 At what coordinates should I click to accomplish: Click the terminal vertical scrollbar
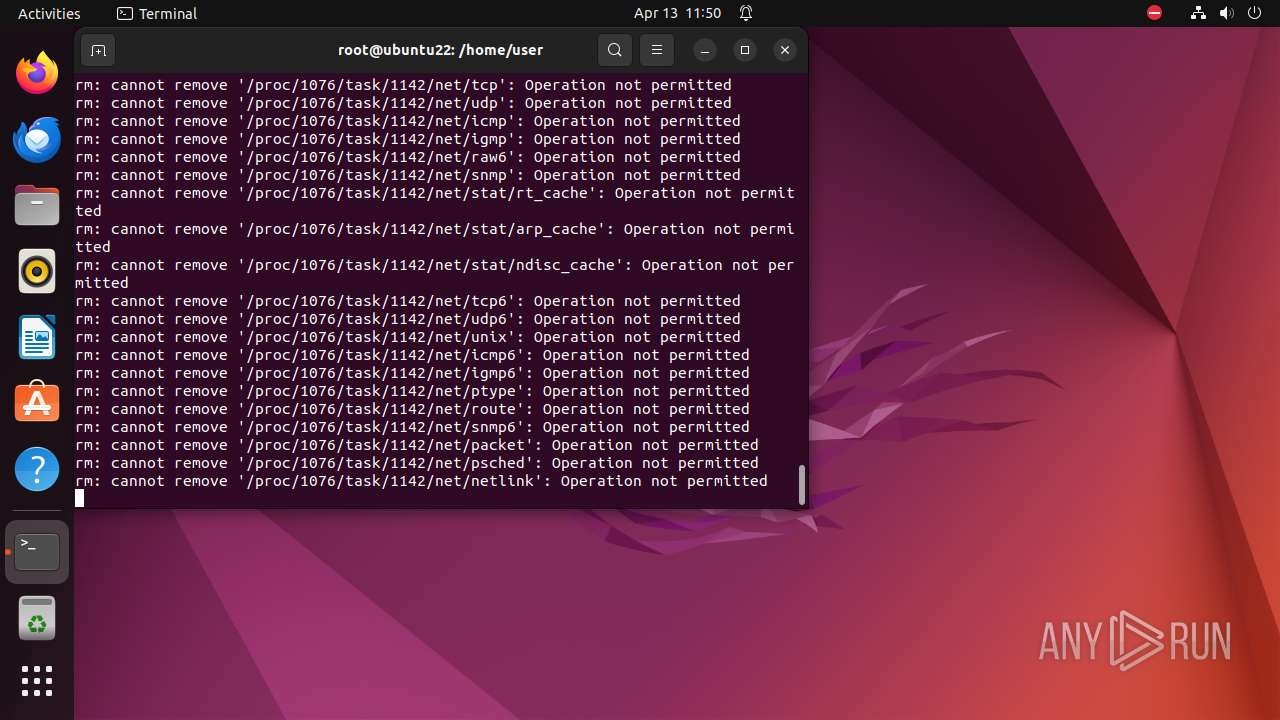pyautogui.click(x=801, y=485)
